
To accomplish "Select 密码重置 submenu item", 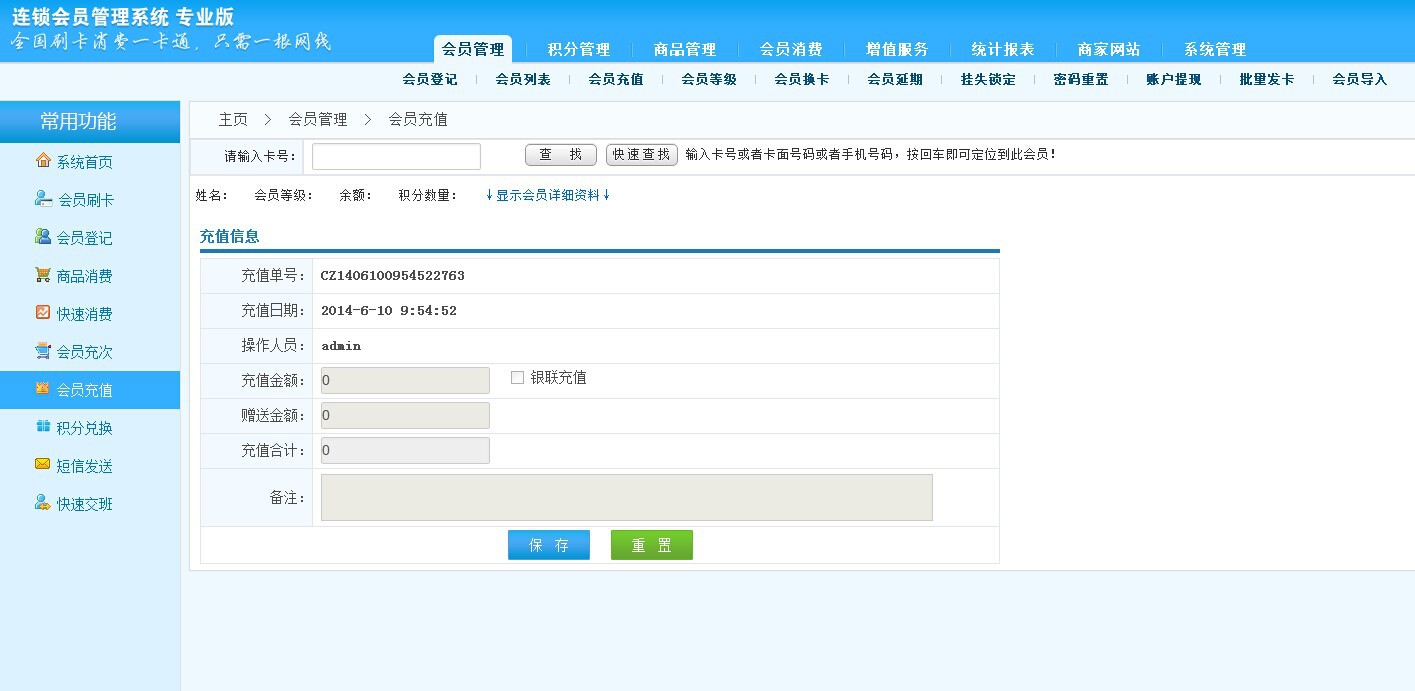I will coord(1081,79).
